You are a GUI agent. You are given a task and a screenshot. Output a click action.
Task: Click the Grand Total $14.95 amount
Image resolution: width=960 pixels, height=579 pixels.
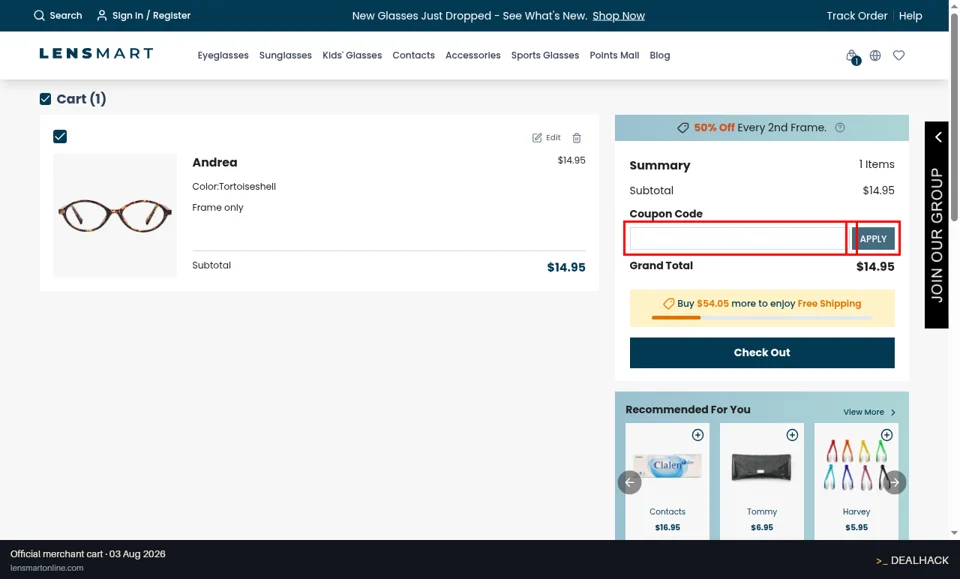[x=875, y=266]
